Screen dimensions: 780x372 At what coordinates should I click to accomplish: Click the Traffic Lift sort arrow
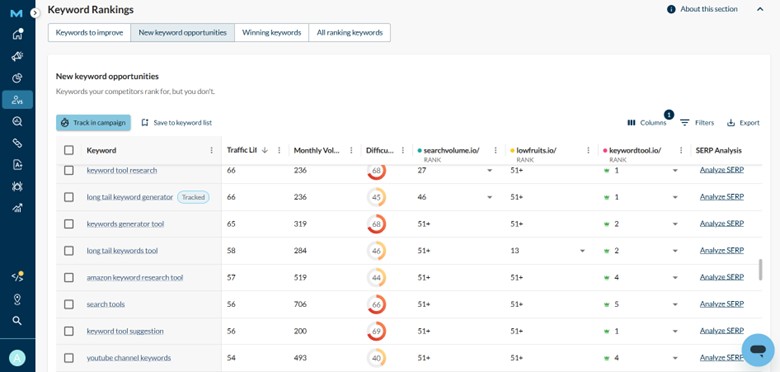265,150
